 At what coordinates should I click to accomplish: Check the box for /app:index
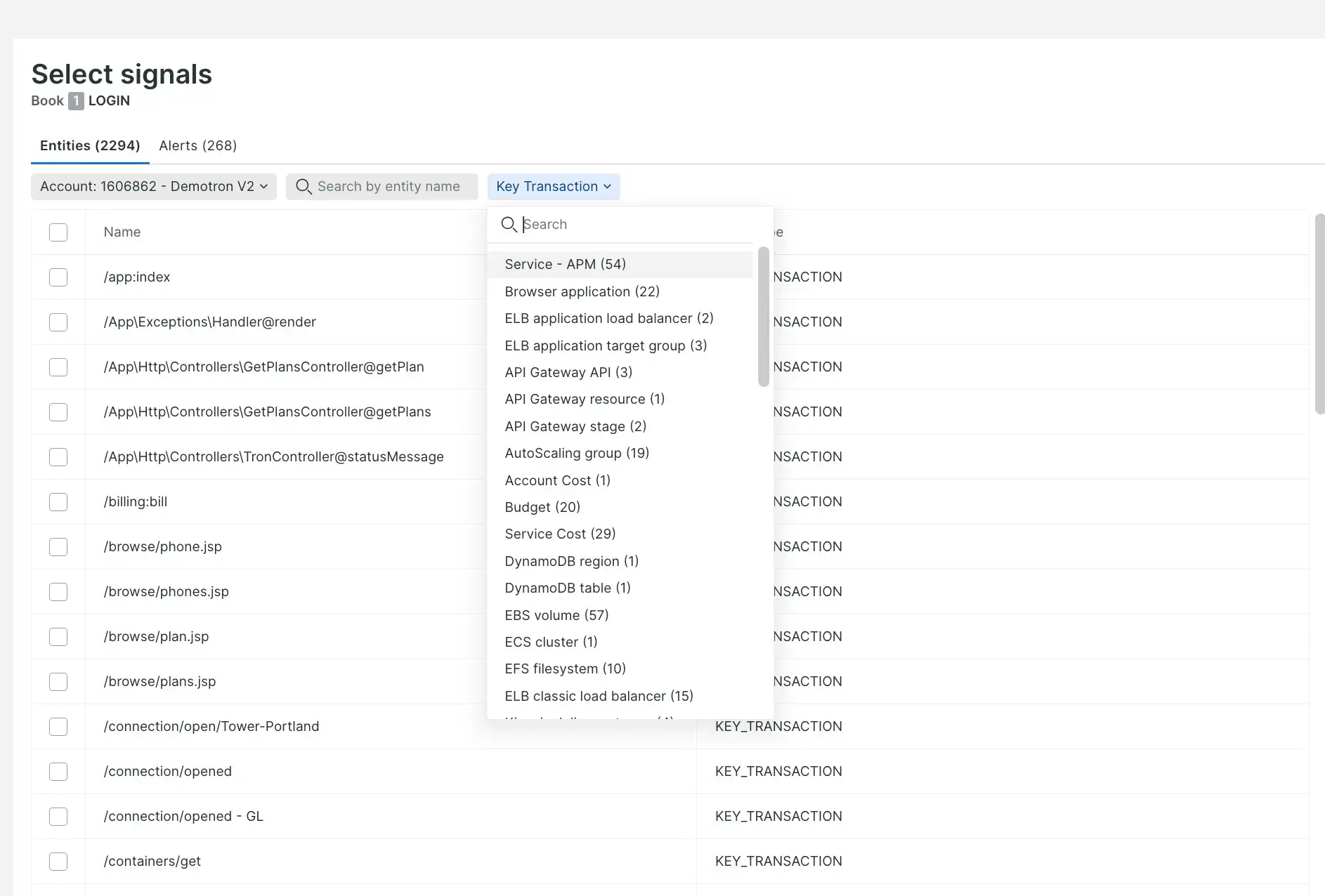(x=58, y=277)
